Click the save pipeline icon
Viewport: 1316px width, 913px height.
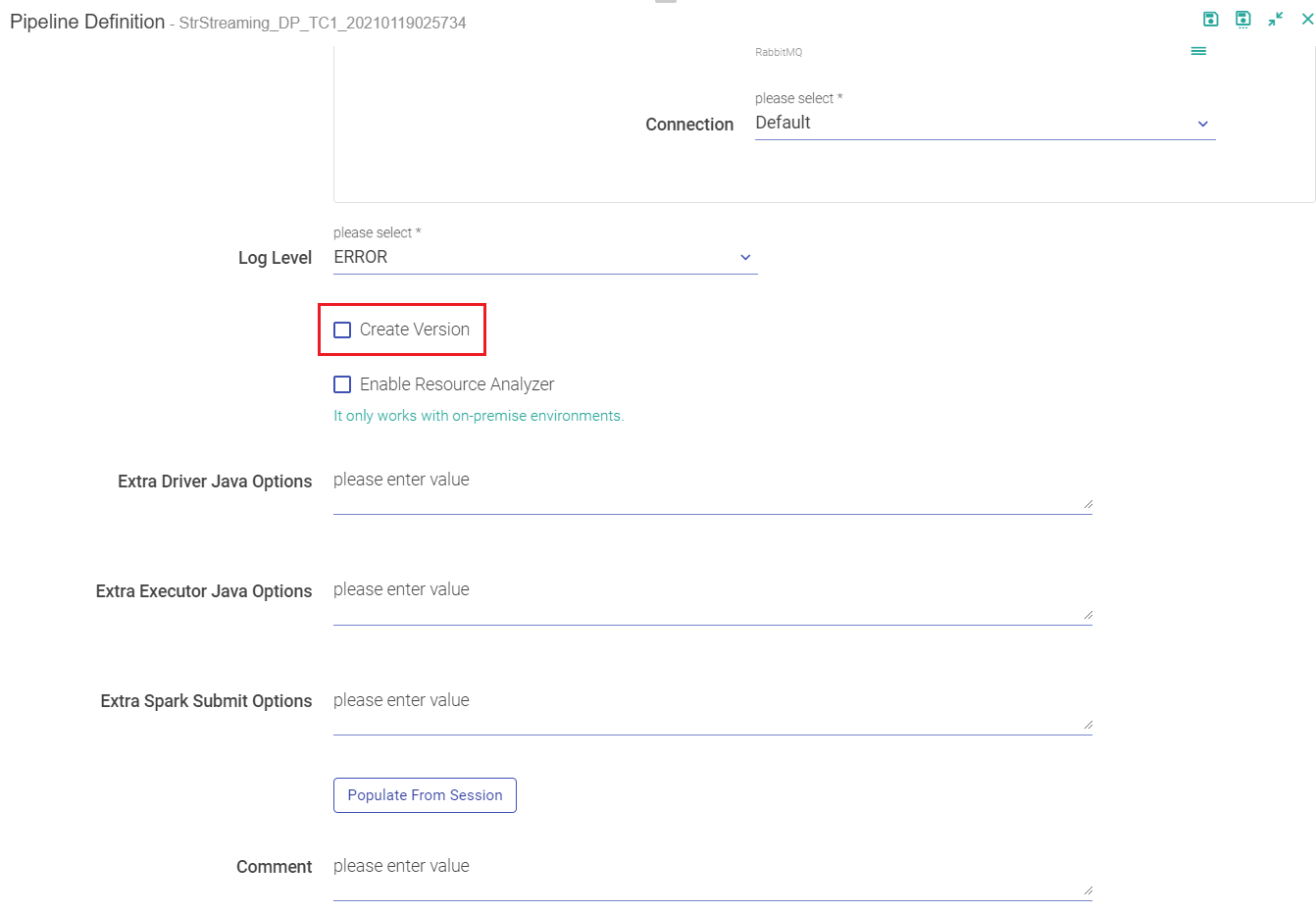click(x=1210, y=19)
